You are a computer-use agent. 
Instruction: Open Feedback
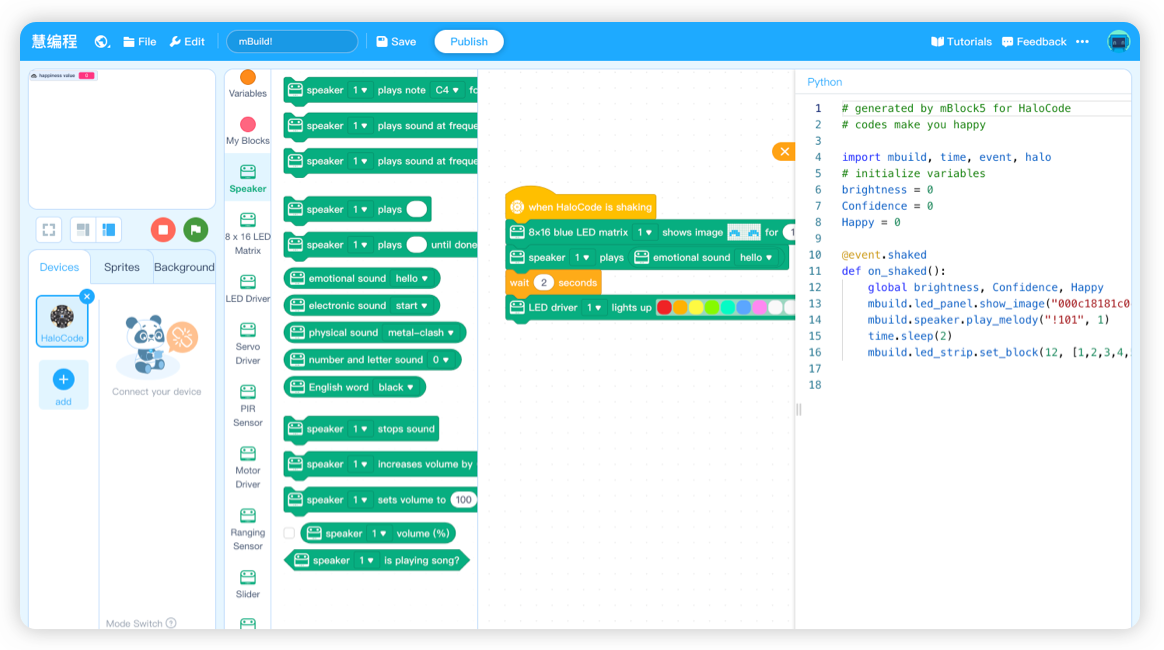click(1034, 42)
